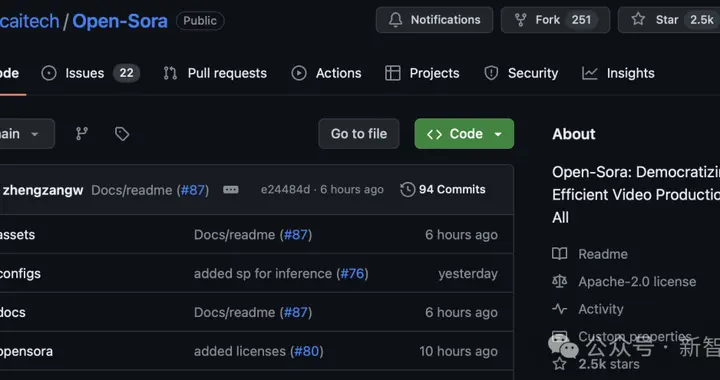The image size is (720, 380).
Task: Open the 251 forks count
Action: (581, 20)
